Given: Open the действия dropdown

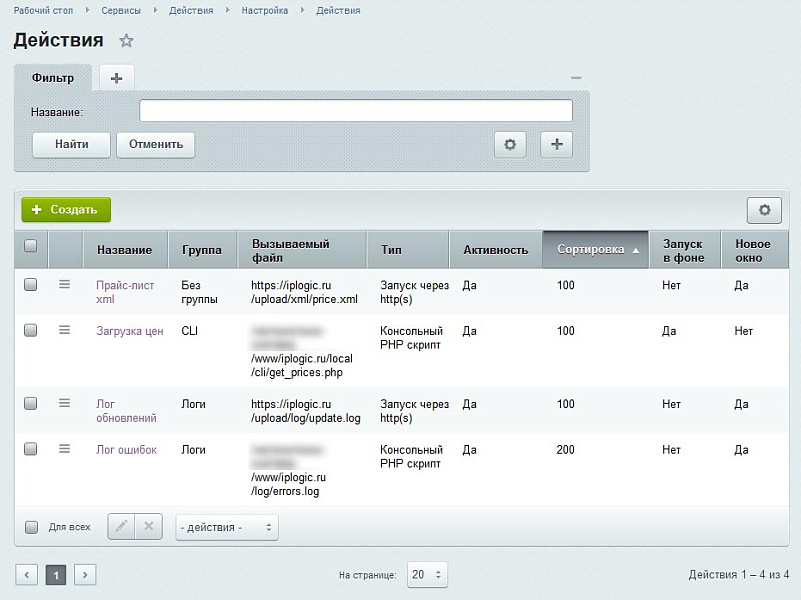Looking at the screenshot, I should click(x=226, y=527).
